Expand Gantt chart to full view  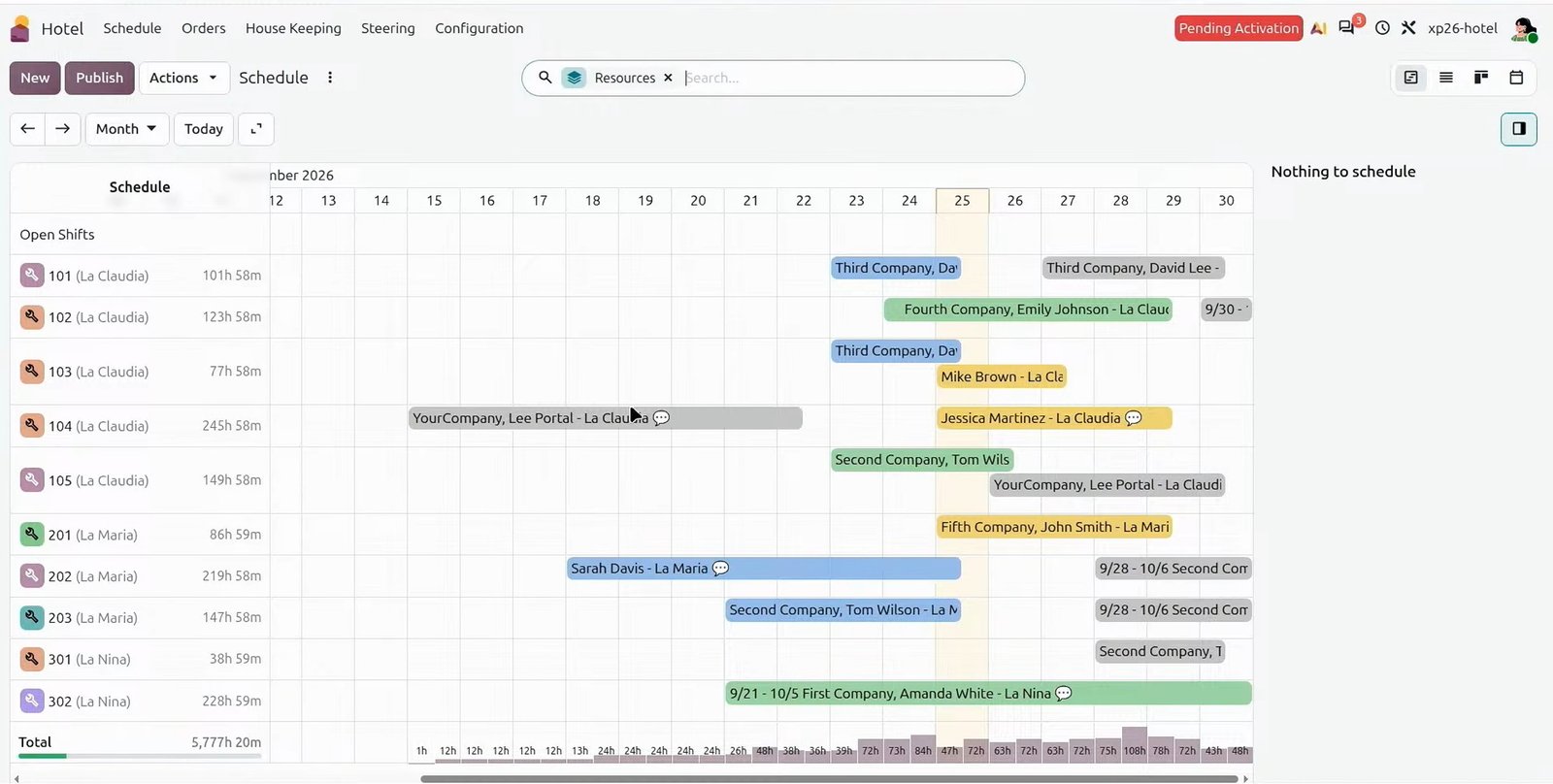pyautogui.click(x=256, y=129)
